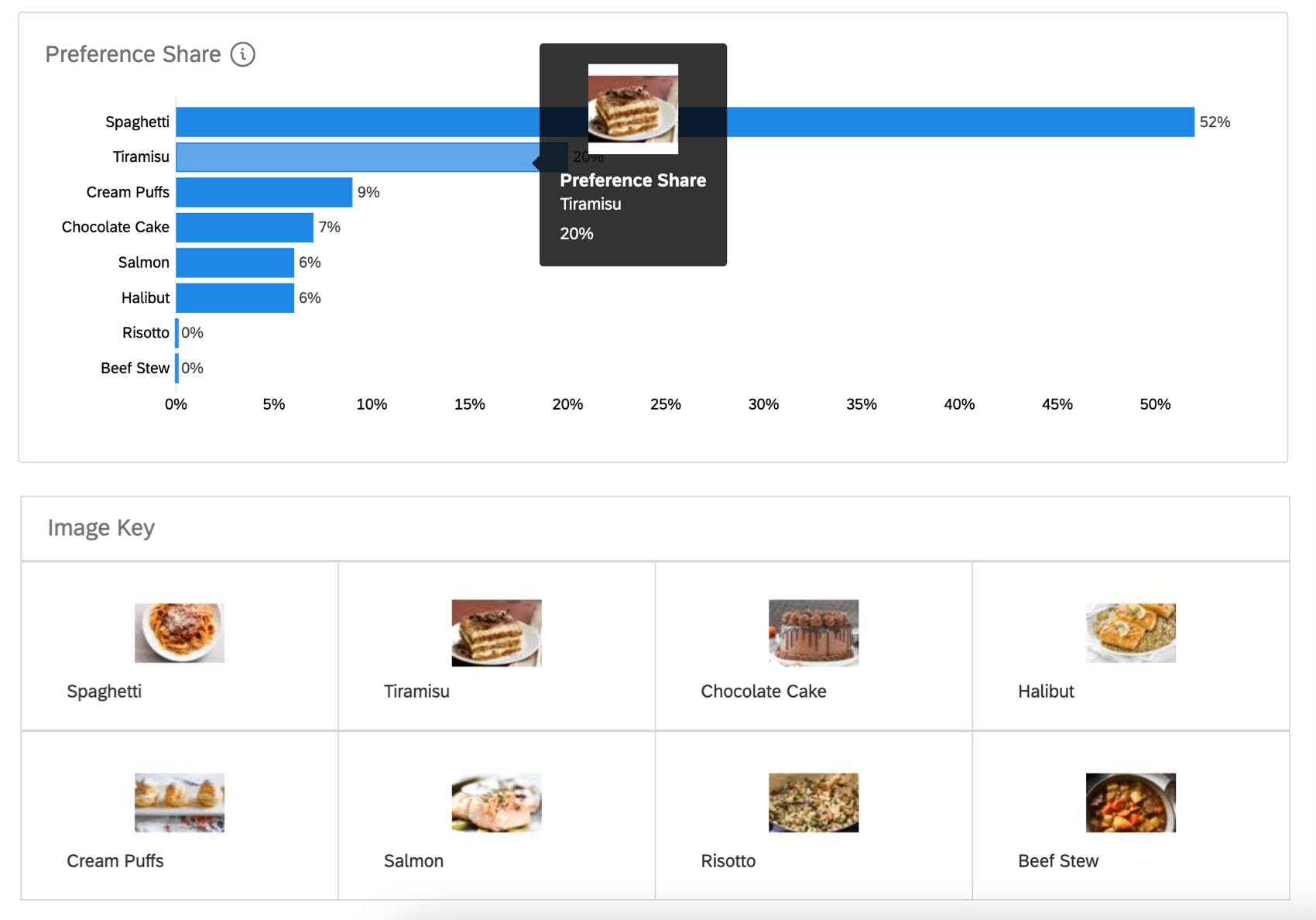Click the Chocolate Cake 7% bar
Image resolution: width=1316 pixels, height=920 pixels.
[x=245, y=228]
